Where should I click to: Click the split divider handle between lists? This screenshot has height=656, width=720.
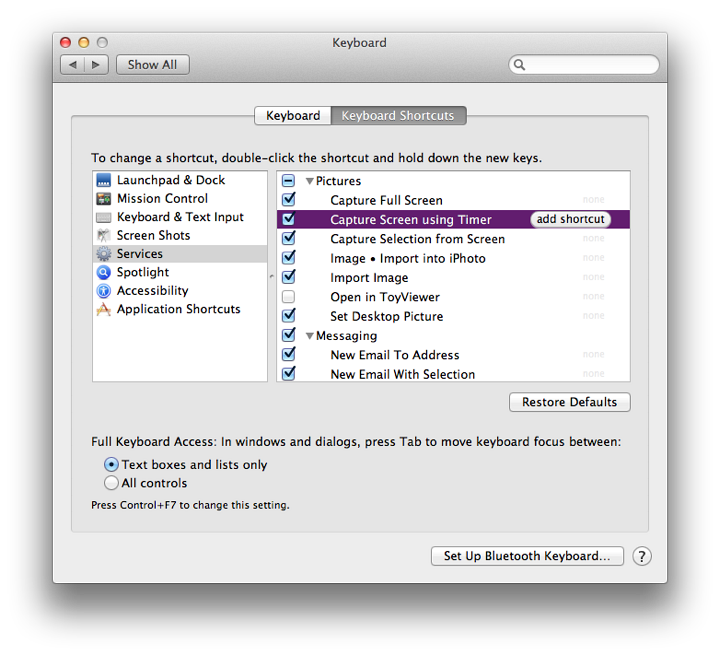tap(272, 276)
